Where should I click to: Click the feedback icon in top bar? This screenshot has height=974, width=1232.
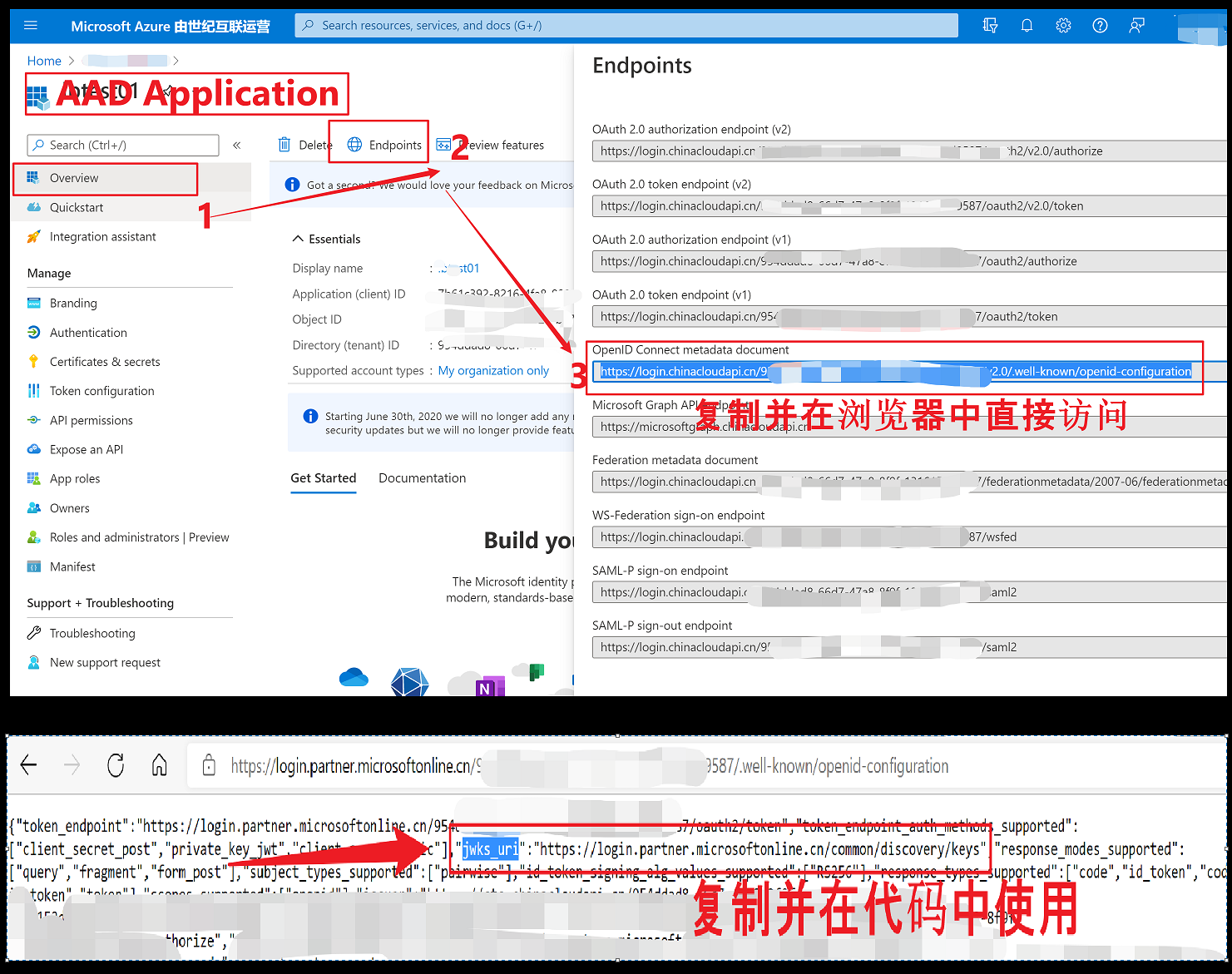pos(1136,26)
